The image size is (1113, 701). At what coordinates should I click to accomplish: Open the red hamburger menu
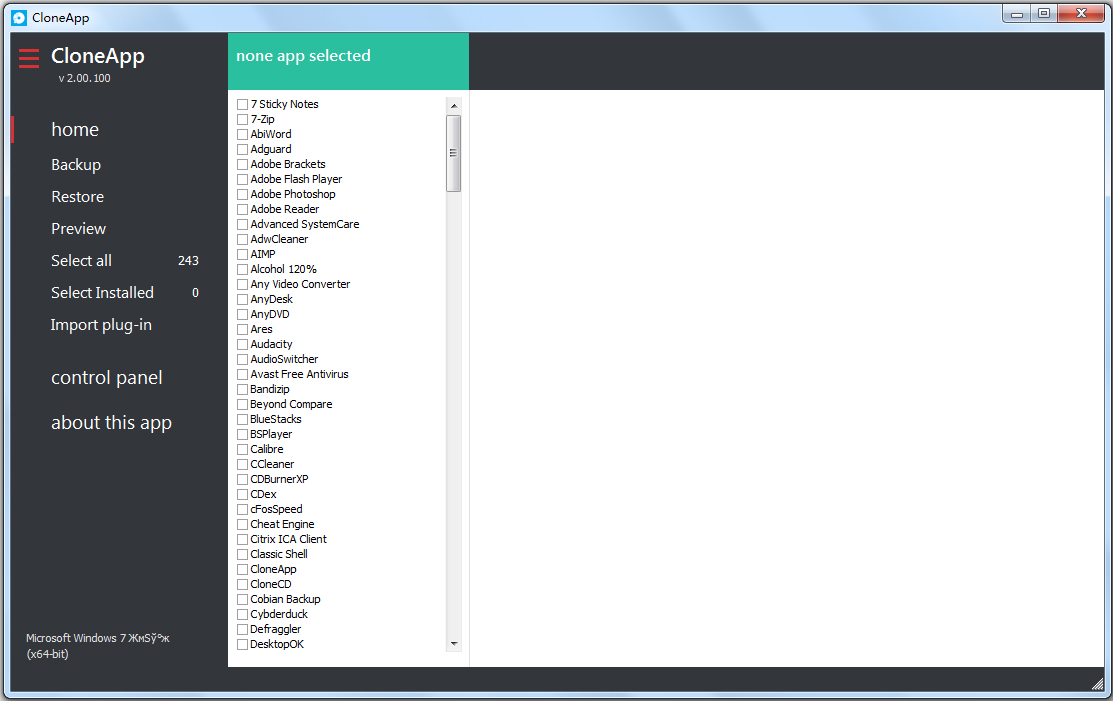click(x=29, y=58)
